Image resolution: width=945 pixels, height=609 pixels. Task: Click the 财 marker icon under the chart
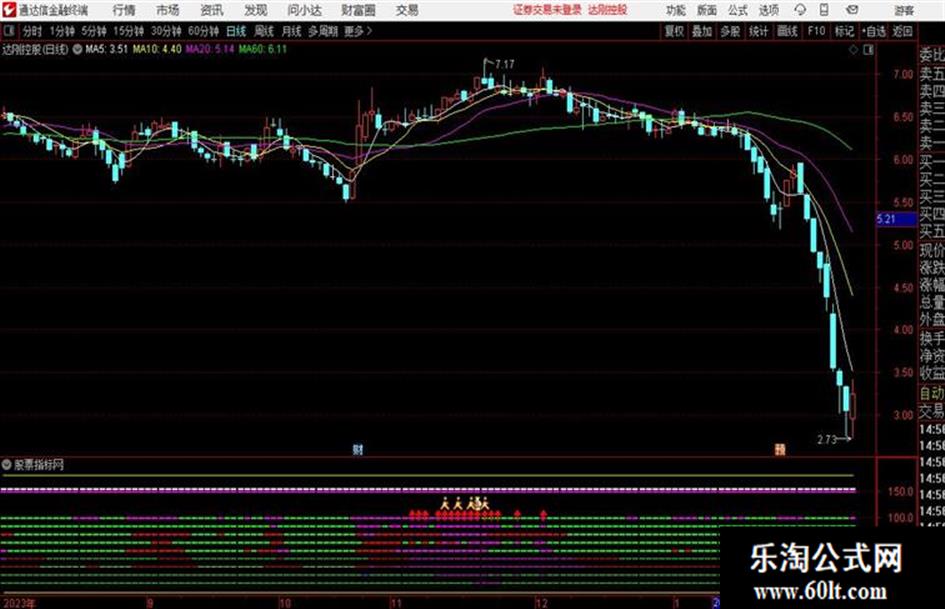[x=358, y=449]
